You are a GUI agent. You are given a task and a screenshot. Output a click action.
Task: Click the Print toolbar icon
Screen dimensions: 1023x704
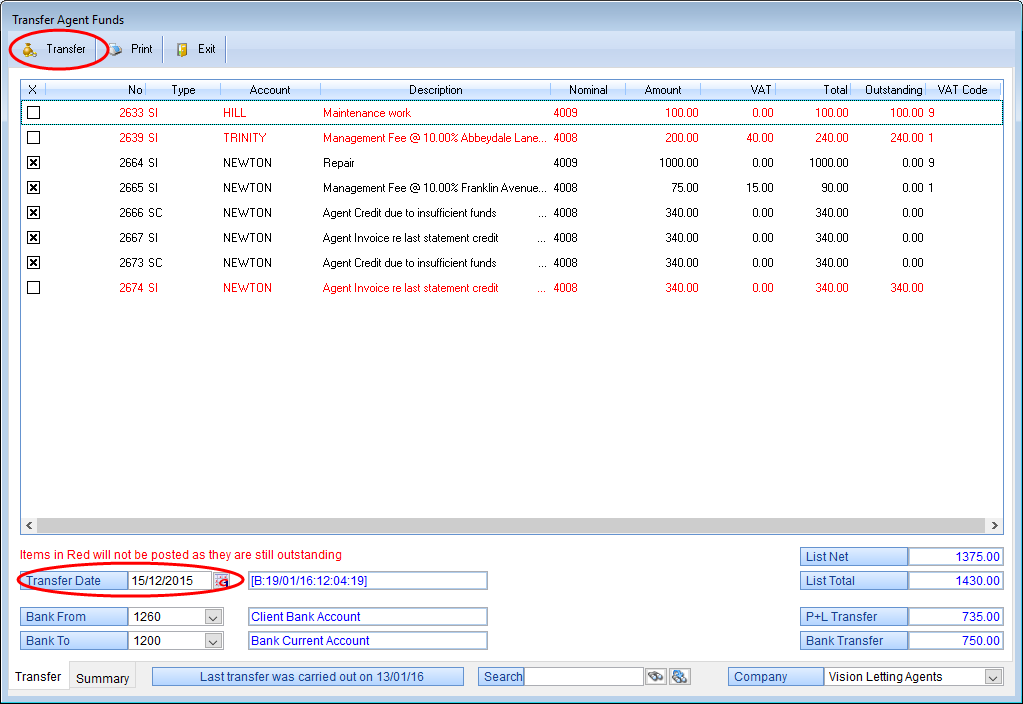point(117,49)
